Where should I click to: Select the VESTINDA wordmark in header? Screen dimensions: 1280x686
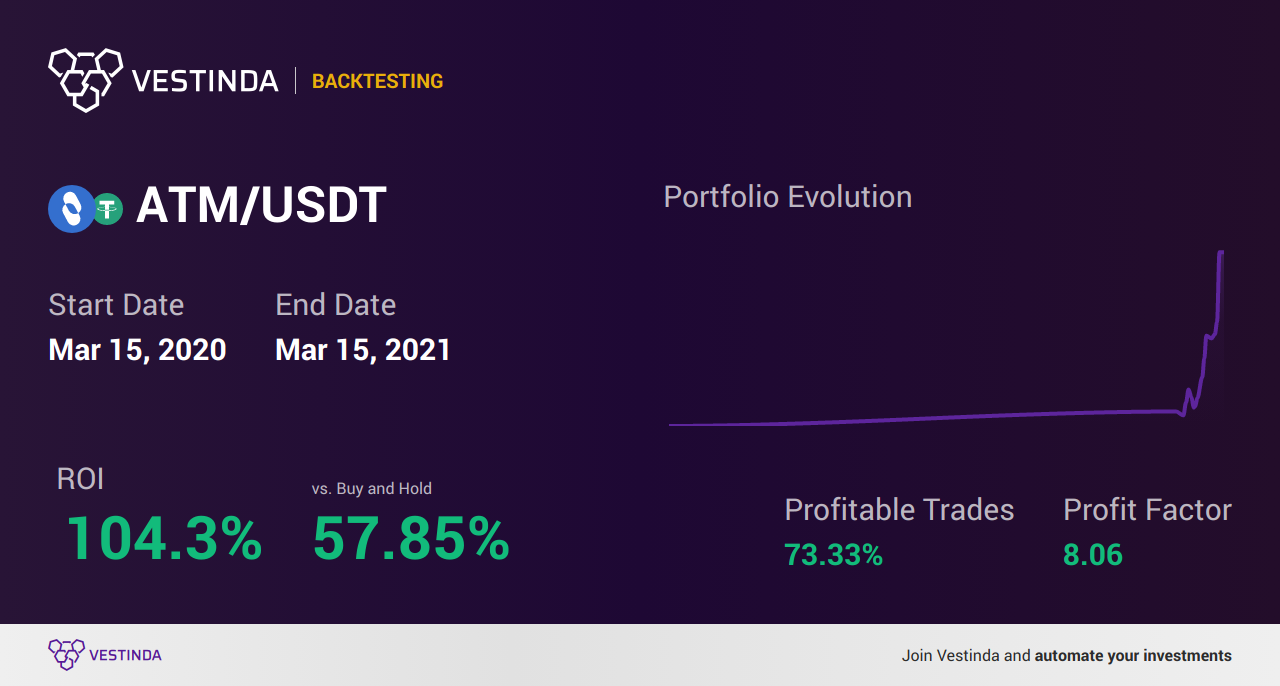(x=205, y=81)
